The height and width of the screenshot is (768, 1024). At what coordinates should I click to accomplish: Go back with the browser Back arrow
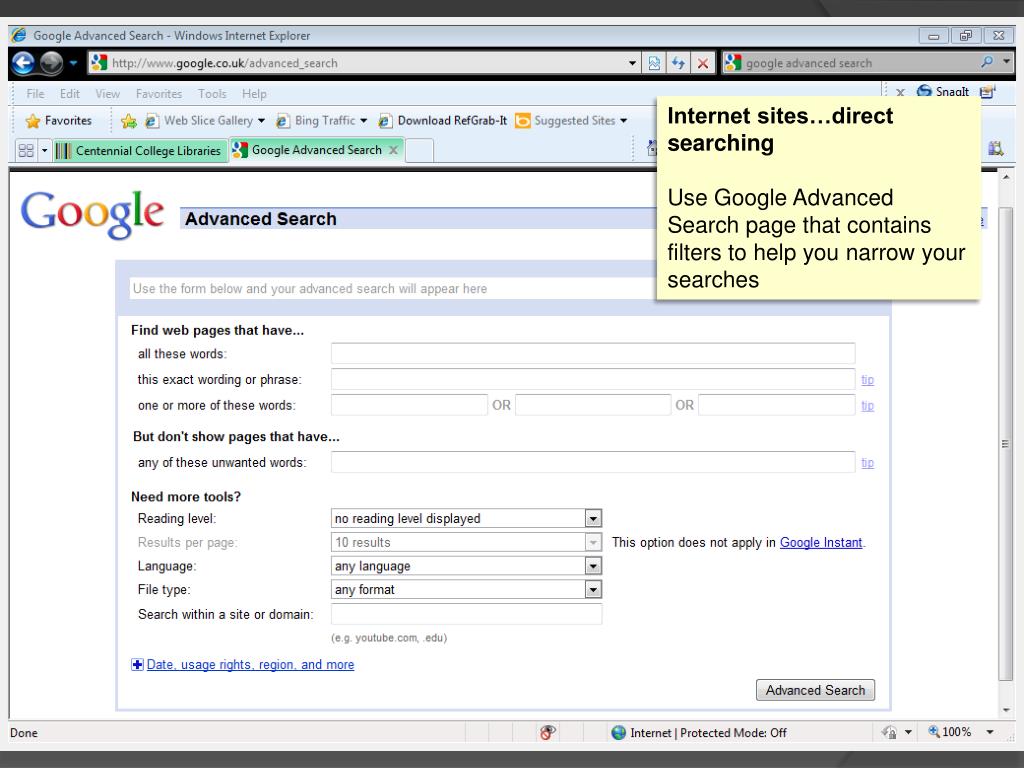(x=23, y=63)
